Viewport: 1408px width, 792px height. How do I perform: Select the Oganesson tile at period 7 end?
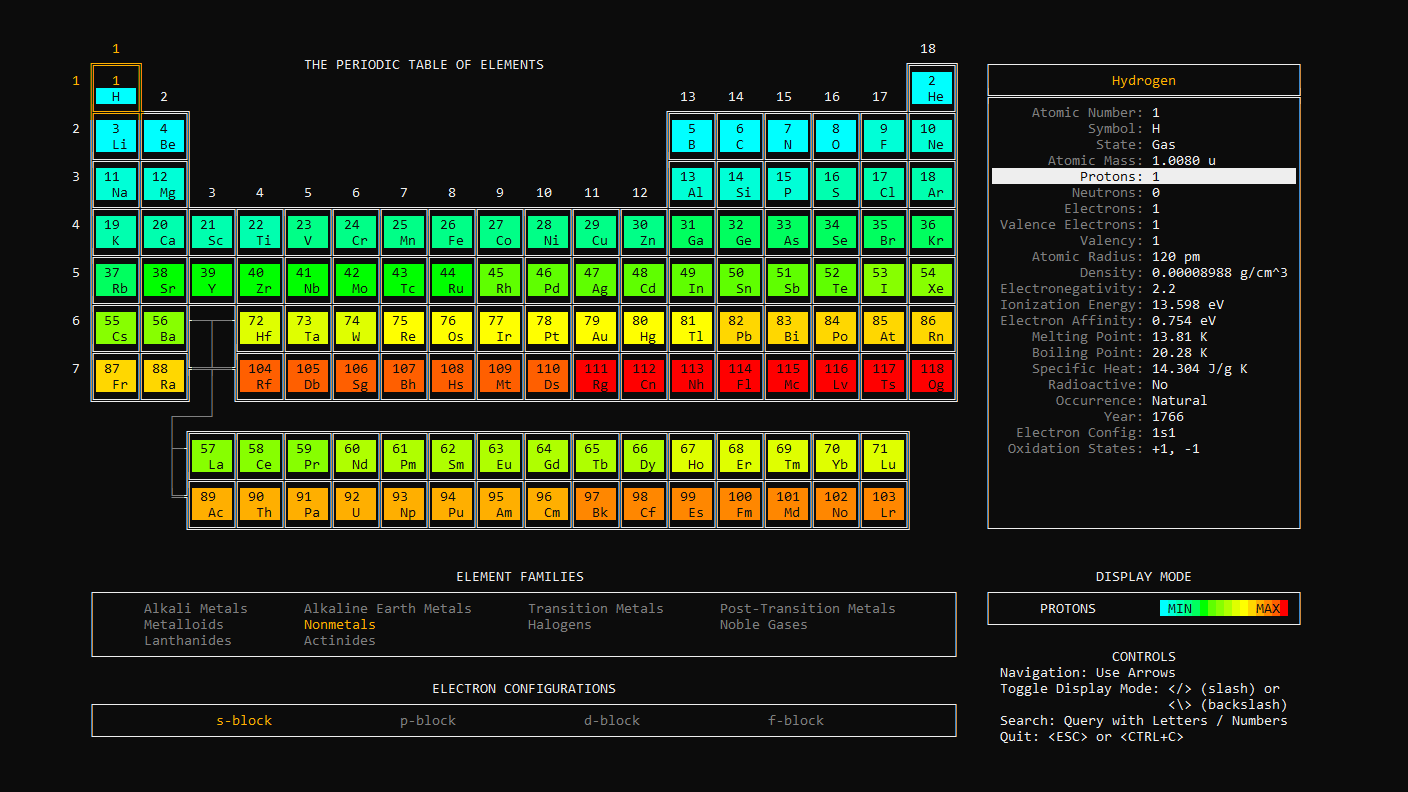pyautogui.click(x=932, y=376)
